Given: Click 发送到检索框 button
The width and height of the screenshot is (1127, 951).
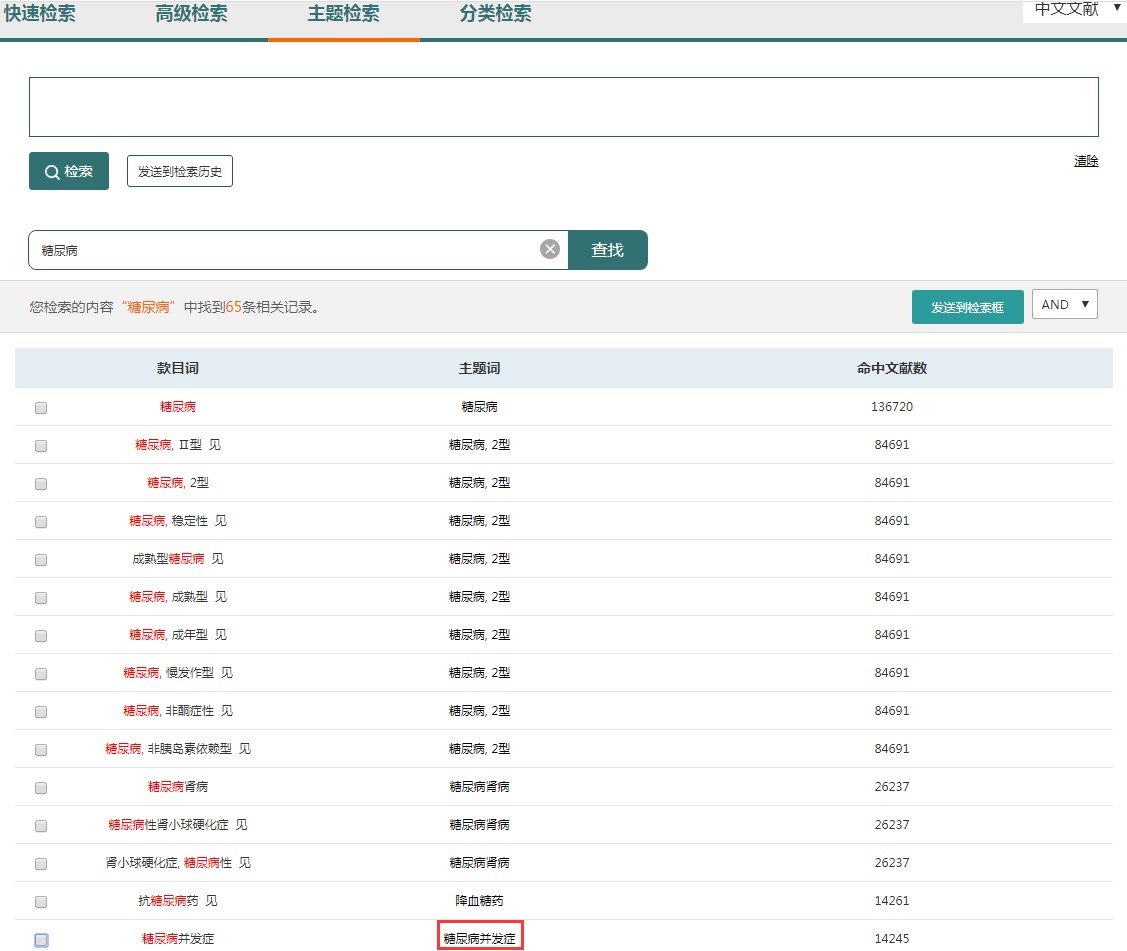Looking at the screenshot, I should click(x=967, y=307).
